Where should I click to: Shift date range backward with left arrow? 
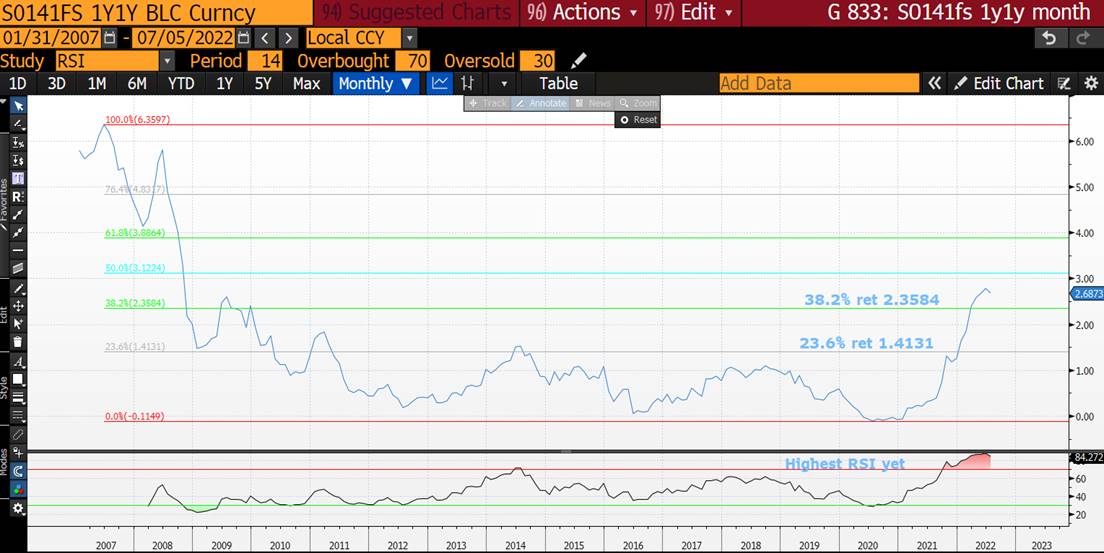264,38
